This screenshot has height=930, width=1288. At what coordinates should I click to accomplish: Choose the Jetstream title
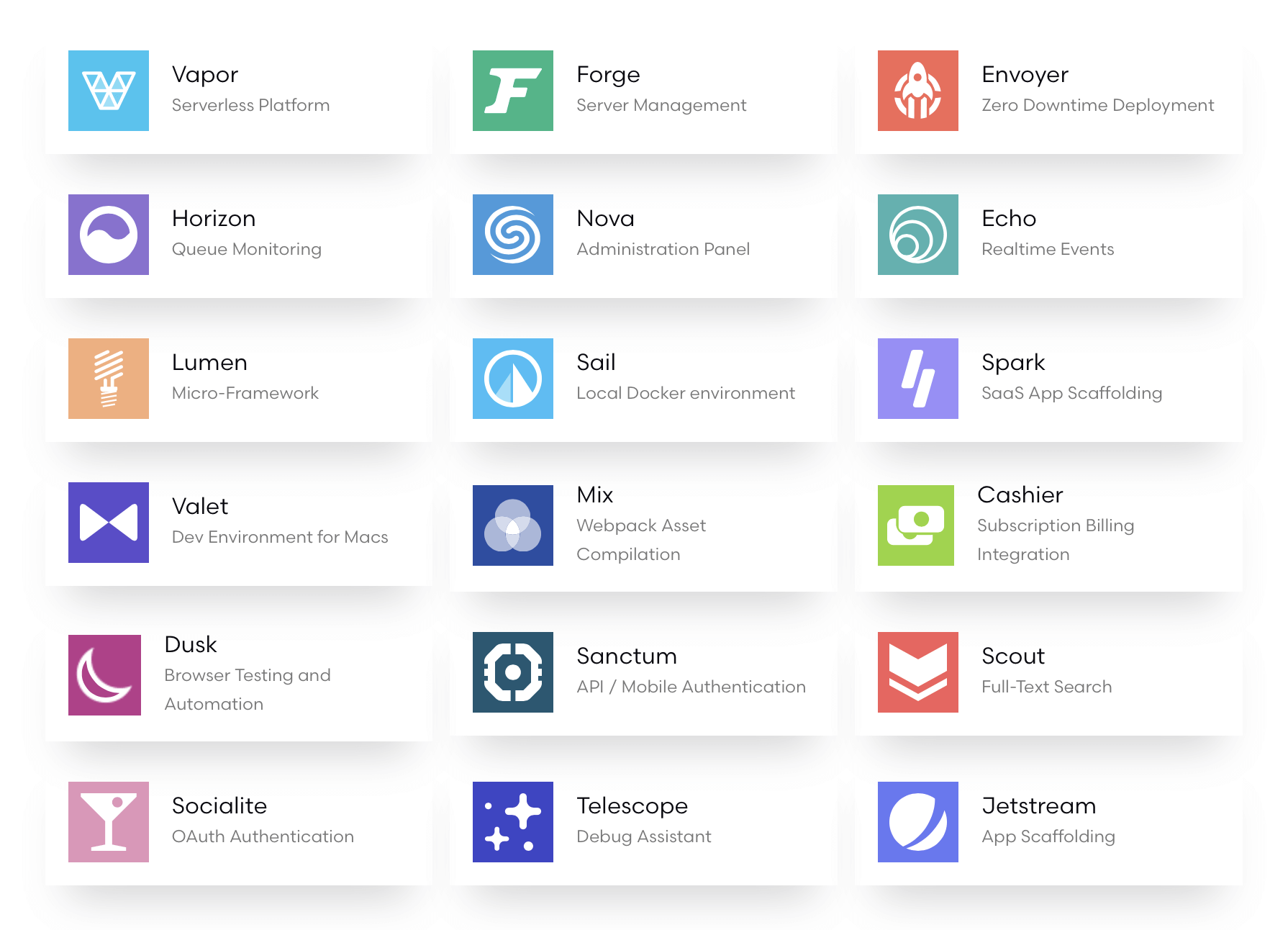click(x=1038, y=806)
